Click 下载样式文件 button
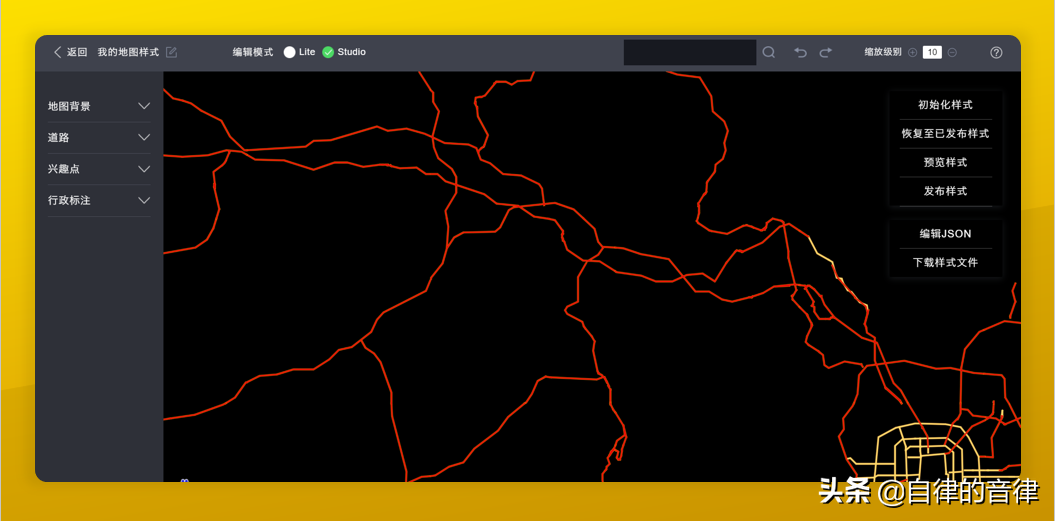The width and height of the screenshot is (1055, 521). (x=945, y=263)
